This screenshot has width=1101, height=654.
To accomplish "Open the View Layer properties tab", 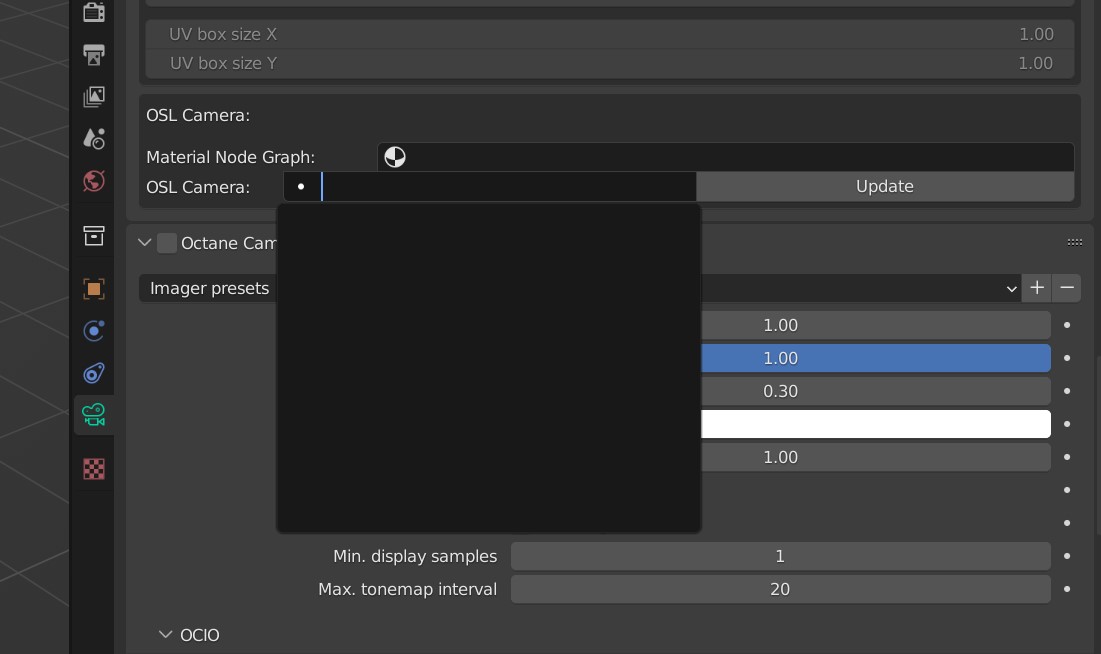I will click(x=94, y=97).
